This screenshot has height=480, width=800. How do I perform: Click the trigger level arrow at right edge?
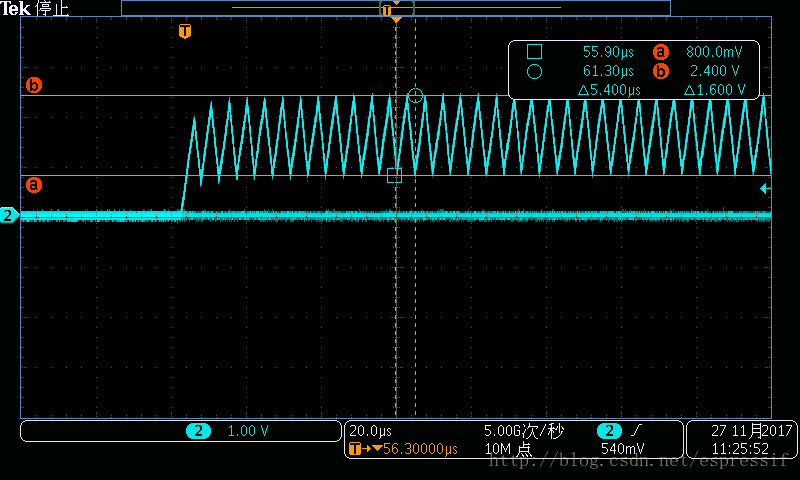[765, 189]
